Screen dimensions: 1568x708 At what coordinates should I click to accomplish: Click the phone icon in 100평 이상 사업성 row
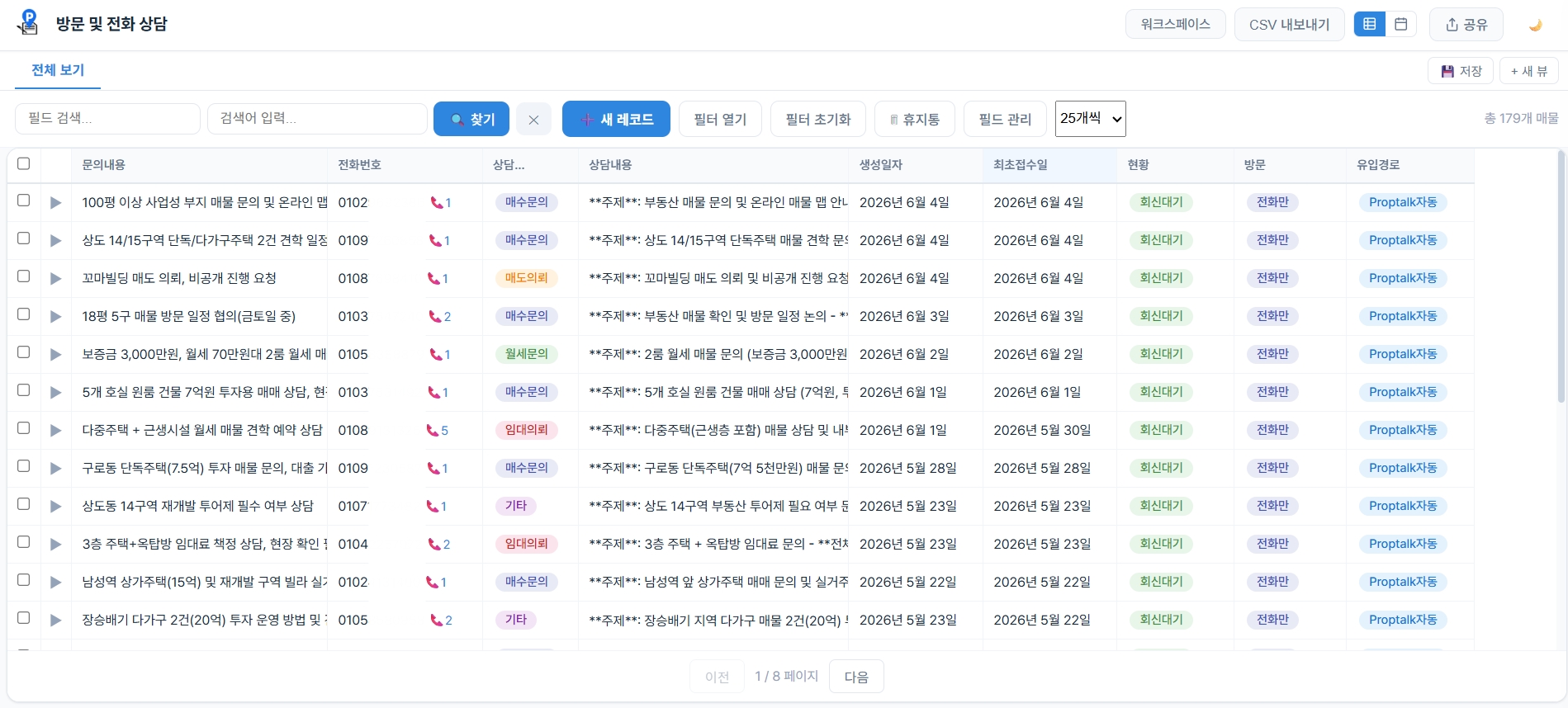pos(436,203)
